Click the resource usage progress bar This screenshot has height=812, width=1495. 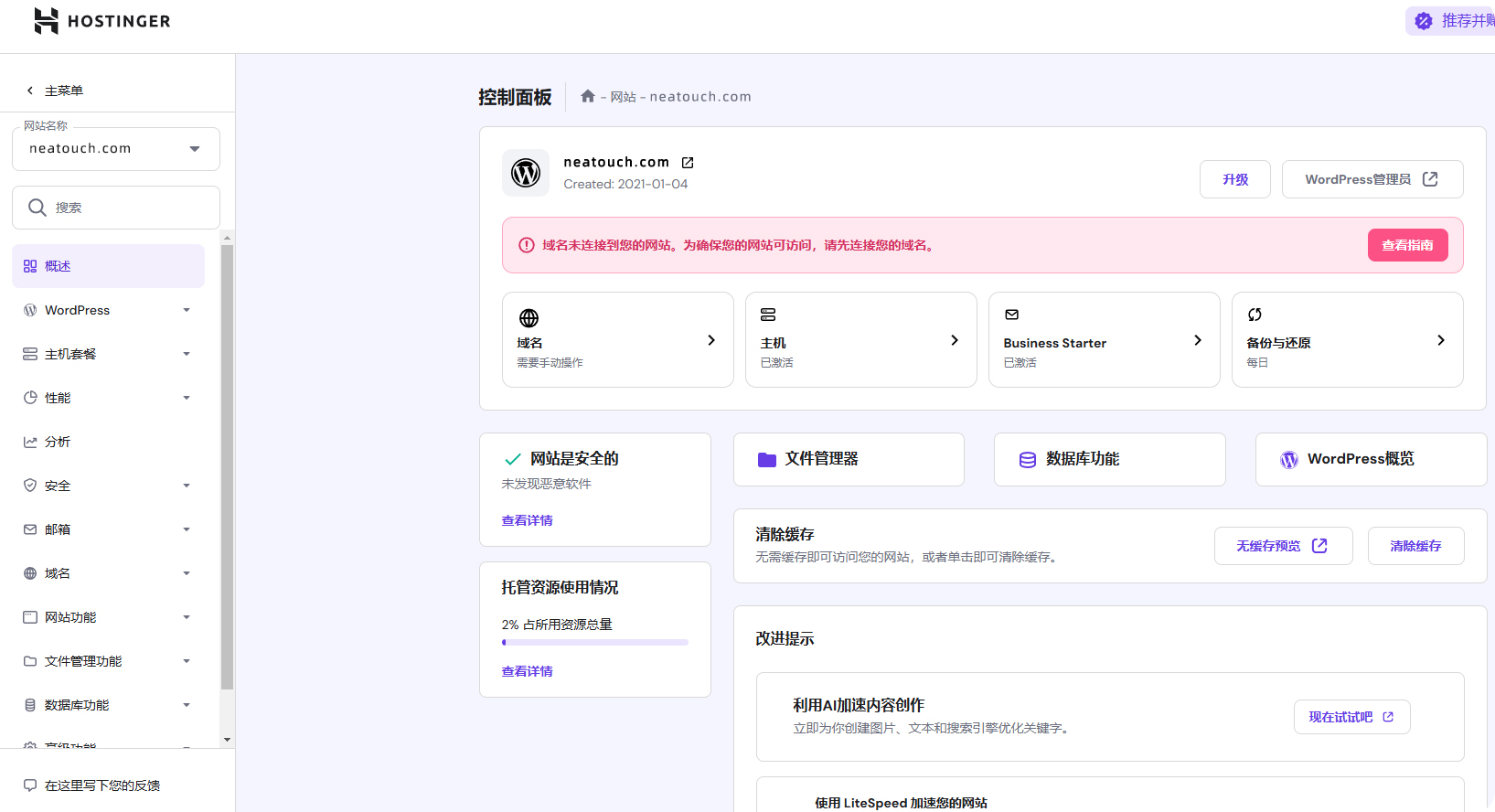coord(595,643)
